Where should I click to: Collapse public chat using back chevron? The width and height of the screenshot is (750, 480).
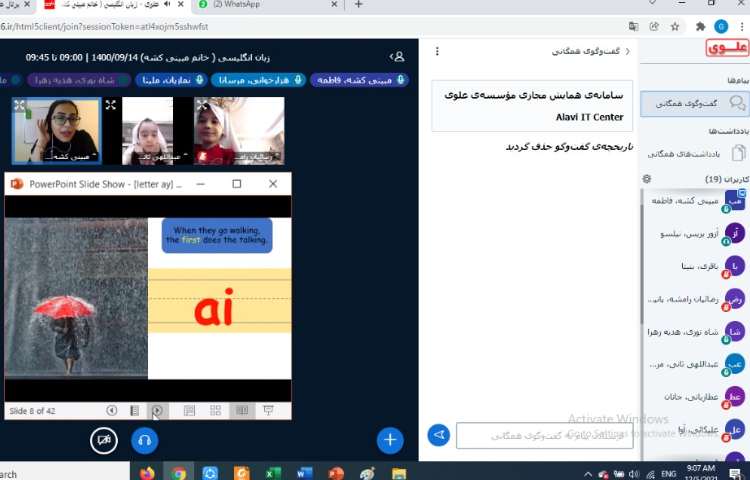[x=627, y=50]
